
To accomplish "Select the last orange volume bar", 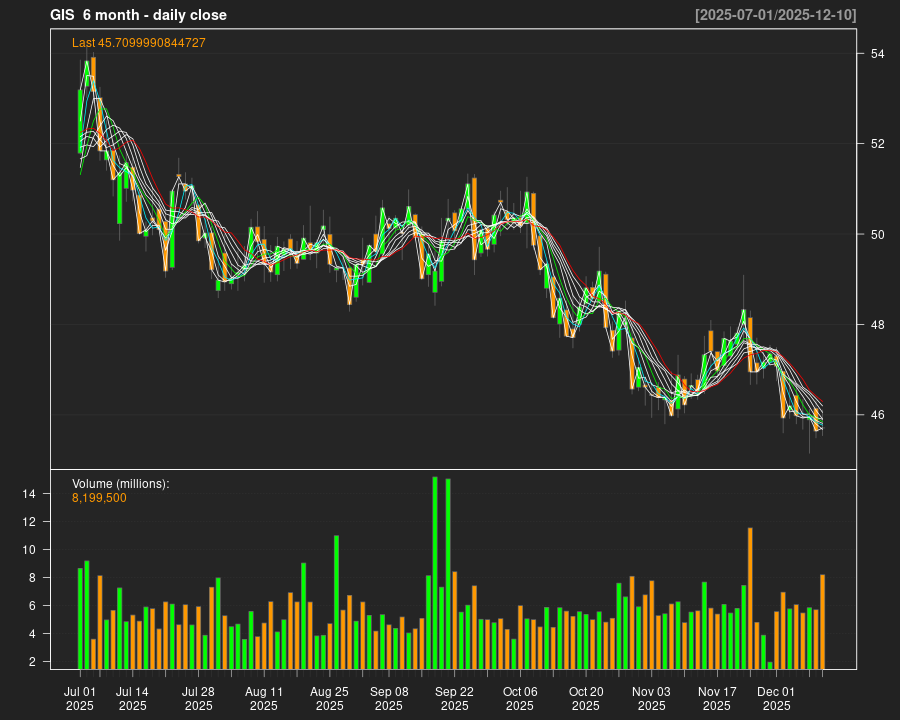I will [822, 621].
